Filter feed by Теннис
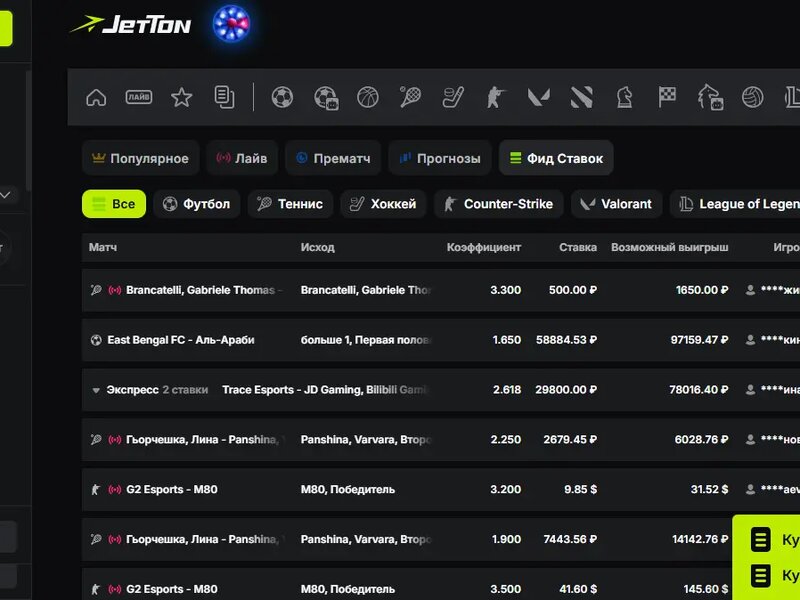Image resolution: width=800 pixels, height=600 pixels. [x=290, y=204]
